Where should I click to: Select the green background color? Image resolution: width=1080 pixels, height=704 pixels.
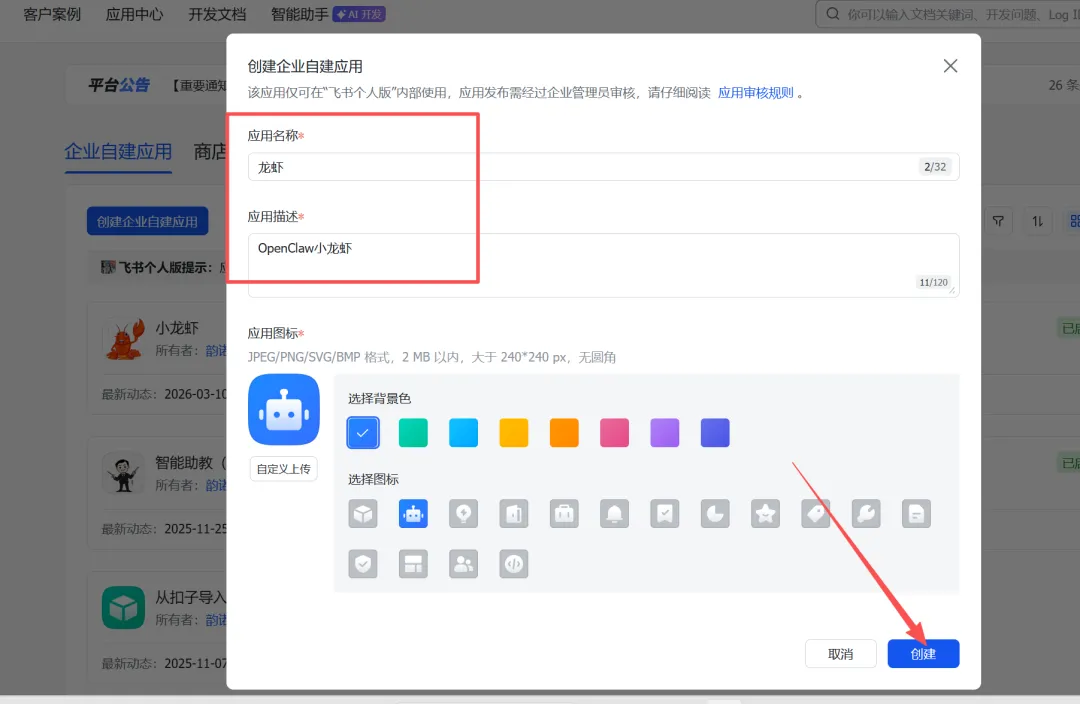click(413, 433)
